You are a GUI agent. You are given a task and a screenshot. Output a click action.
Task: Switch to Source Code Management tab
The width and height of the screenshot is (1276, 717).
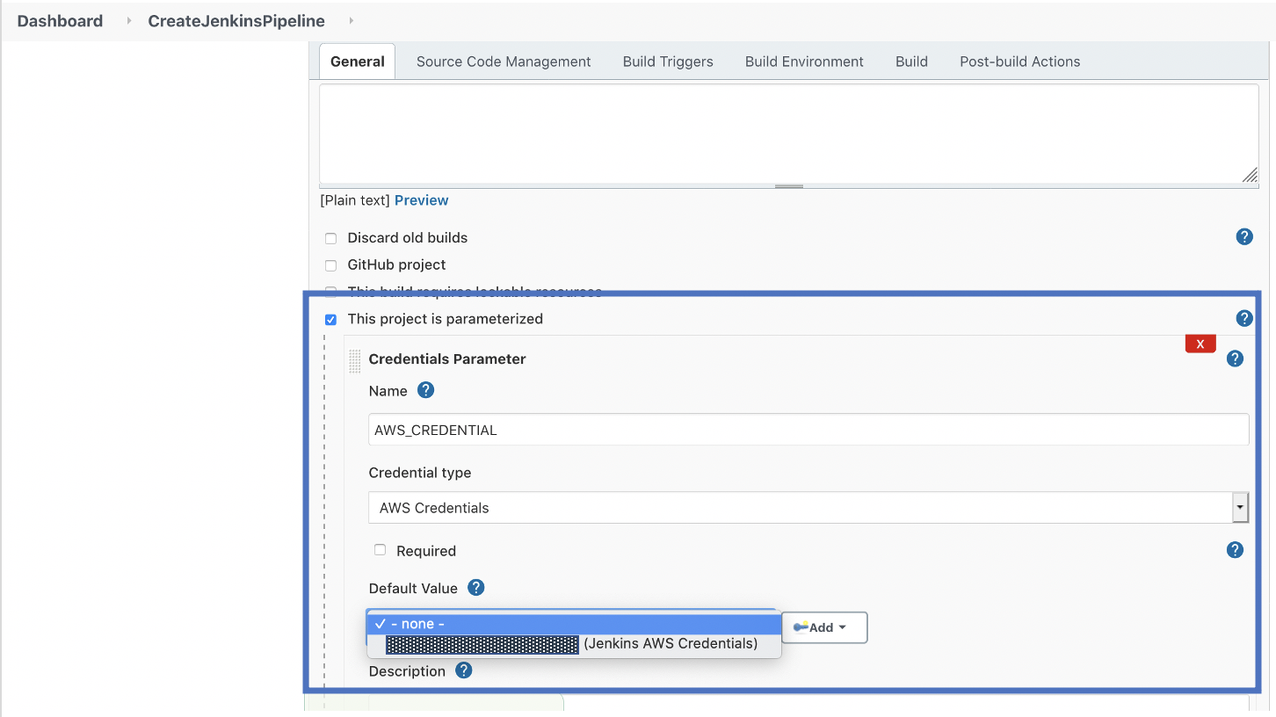503,61
